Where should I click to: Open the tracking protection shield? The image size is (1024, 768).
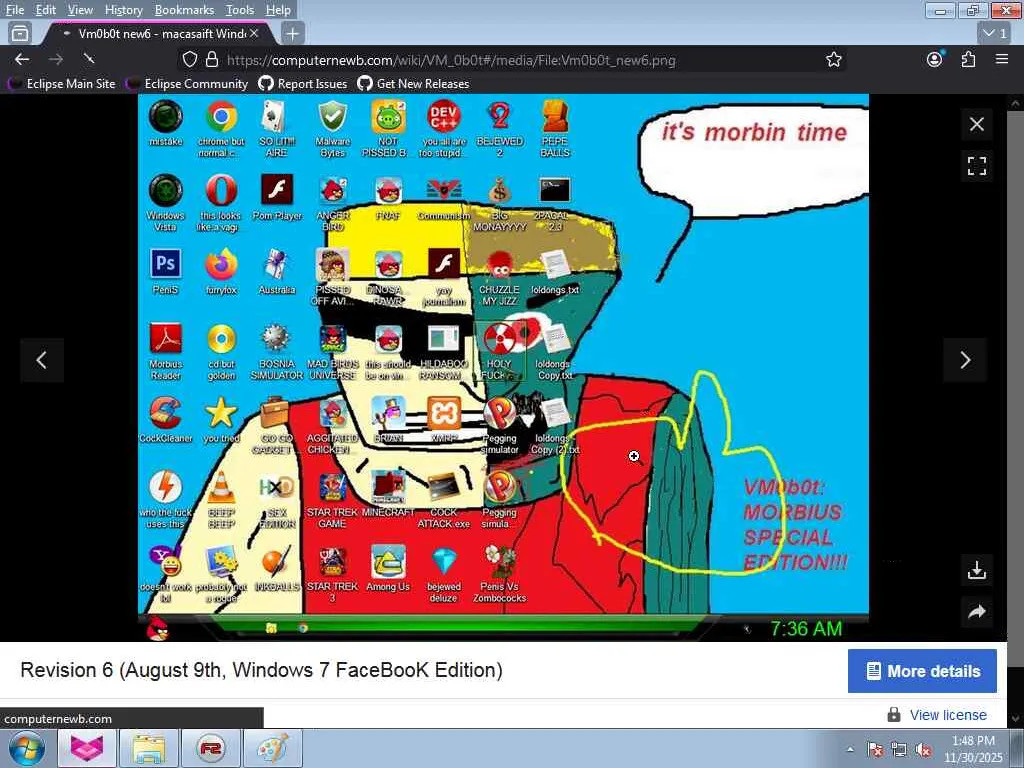190,59
